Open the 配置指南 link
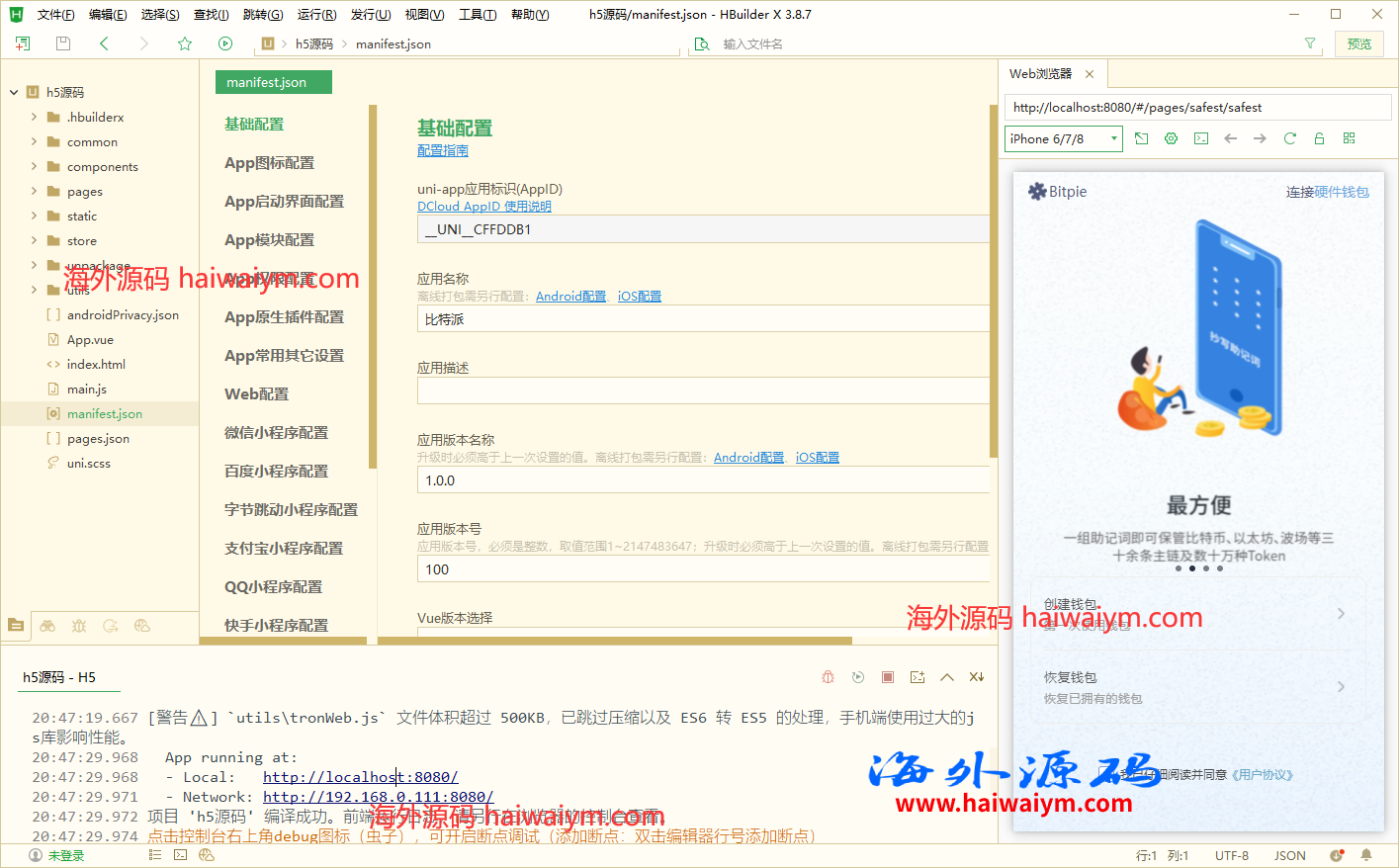 (442, 150)
